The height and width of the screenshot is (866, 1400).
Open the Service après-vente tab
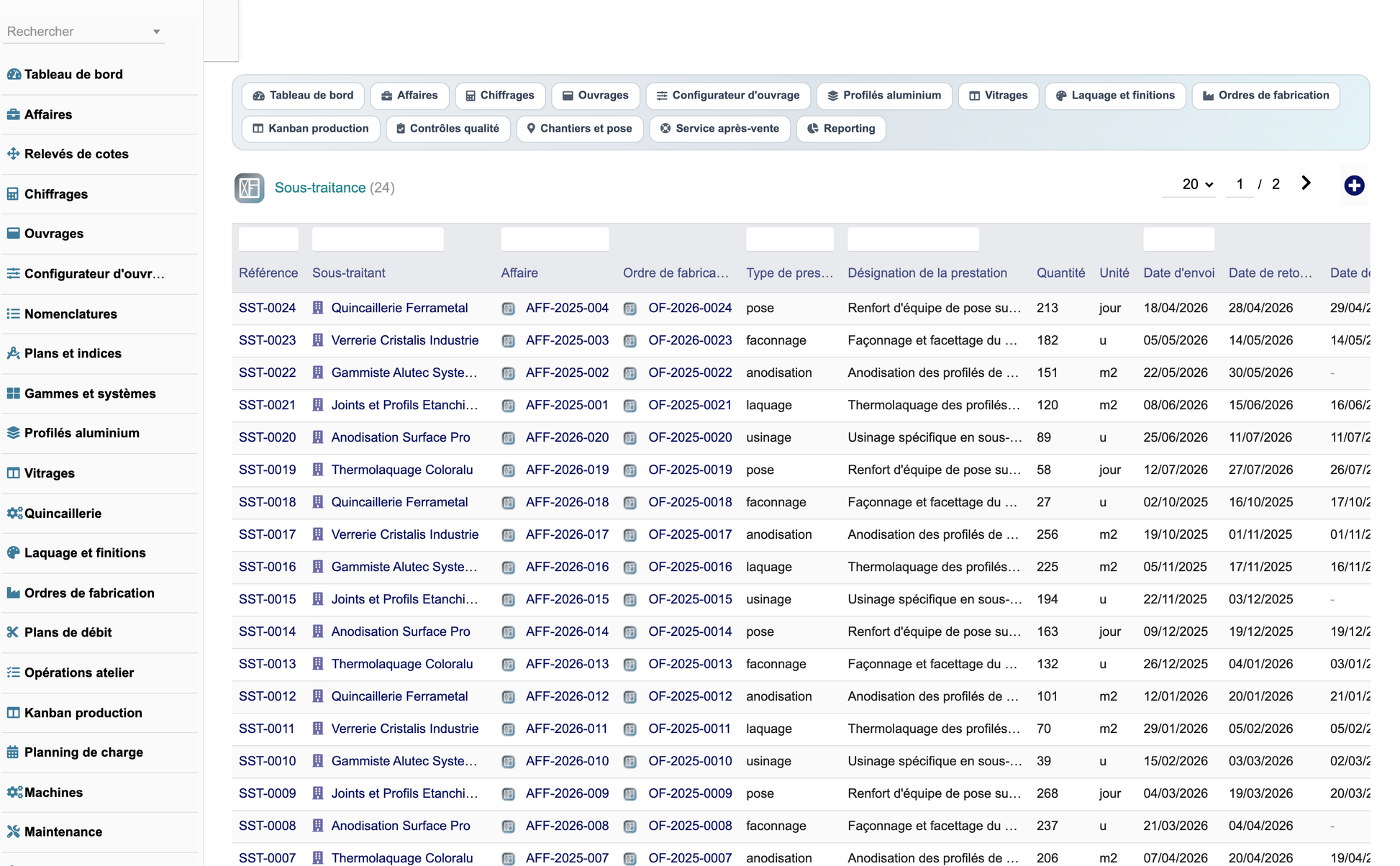[x=720, y=129]
